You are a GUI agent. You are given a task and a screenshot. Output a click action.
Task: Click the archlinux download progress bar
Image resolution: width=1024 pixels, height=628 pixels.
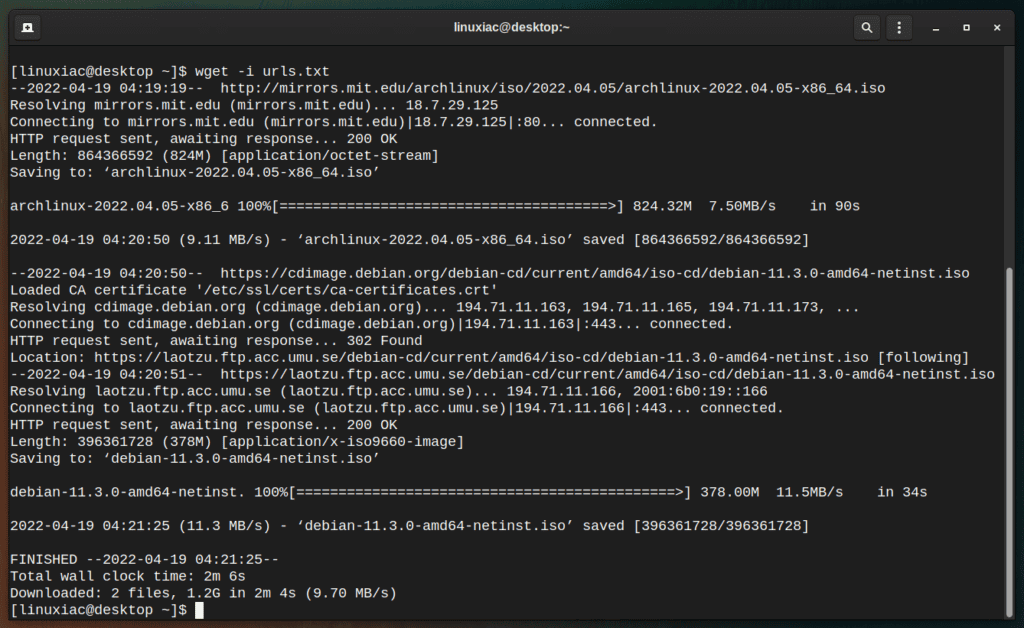click(x=447, y=206)
